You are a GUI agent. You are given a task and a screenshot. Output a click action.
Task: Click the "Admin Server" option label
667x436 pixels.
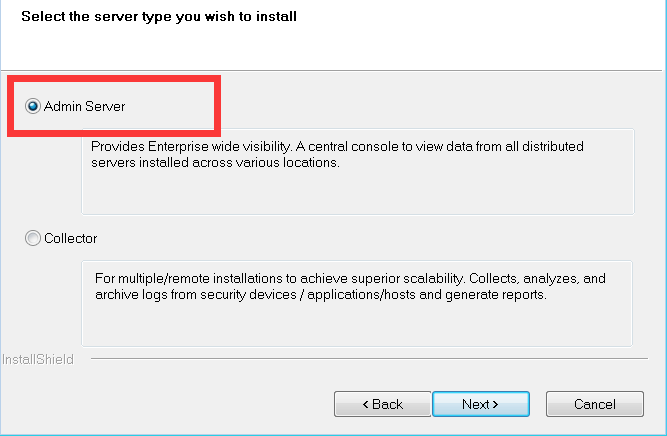[84, 106]
